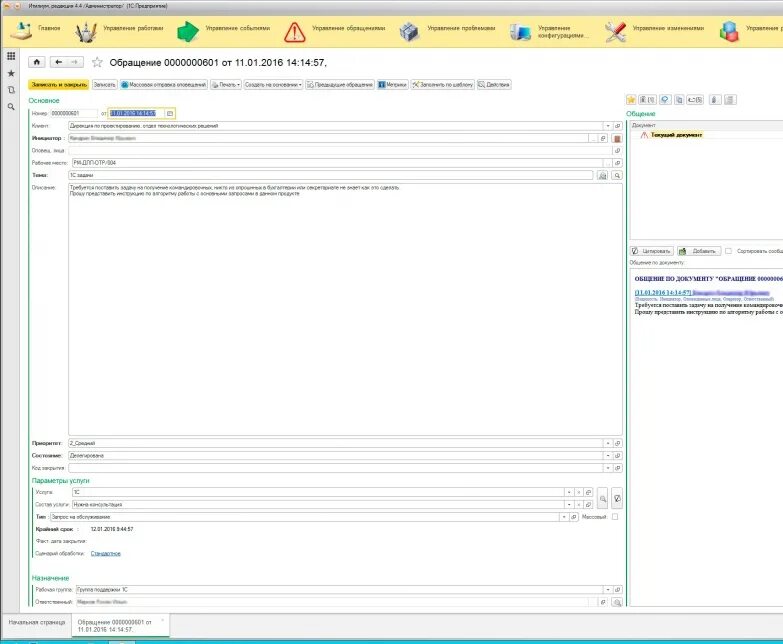The image size is (783, 644).
Task: Open the Печать dropdown button
Action: click(226, 85)
